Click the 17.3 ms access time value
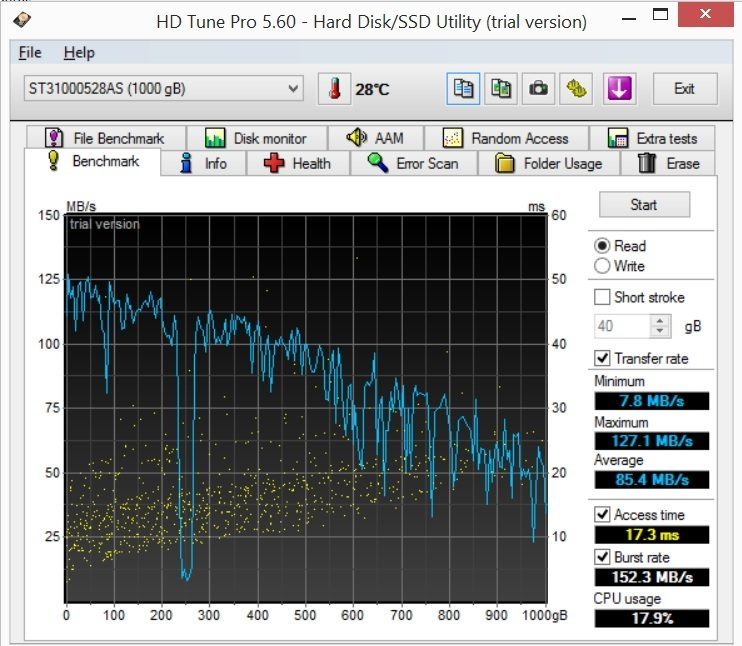Screen dimensions: 742x646 coord(652,535)
